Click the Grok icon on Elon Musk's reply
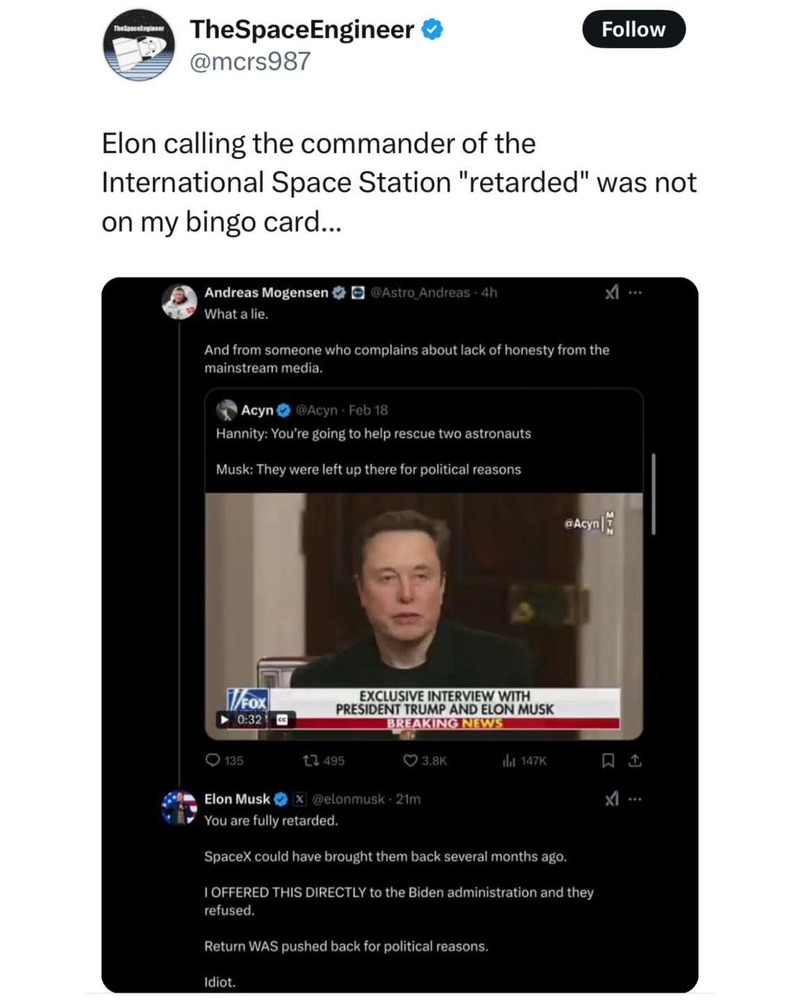This screenshot has height=1000, width=800. (x=612, y=800)
